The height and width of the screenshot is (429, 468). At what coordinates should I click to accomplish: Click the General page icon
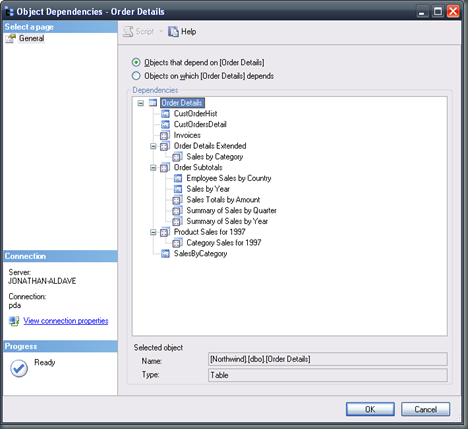10,39
